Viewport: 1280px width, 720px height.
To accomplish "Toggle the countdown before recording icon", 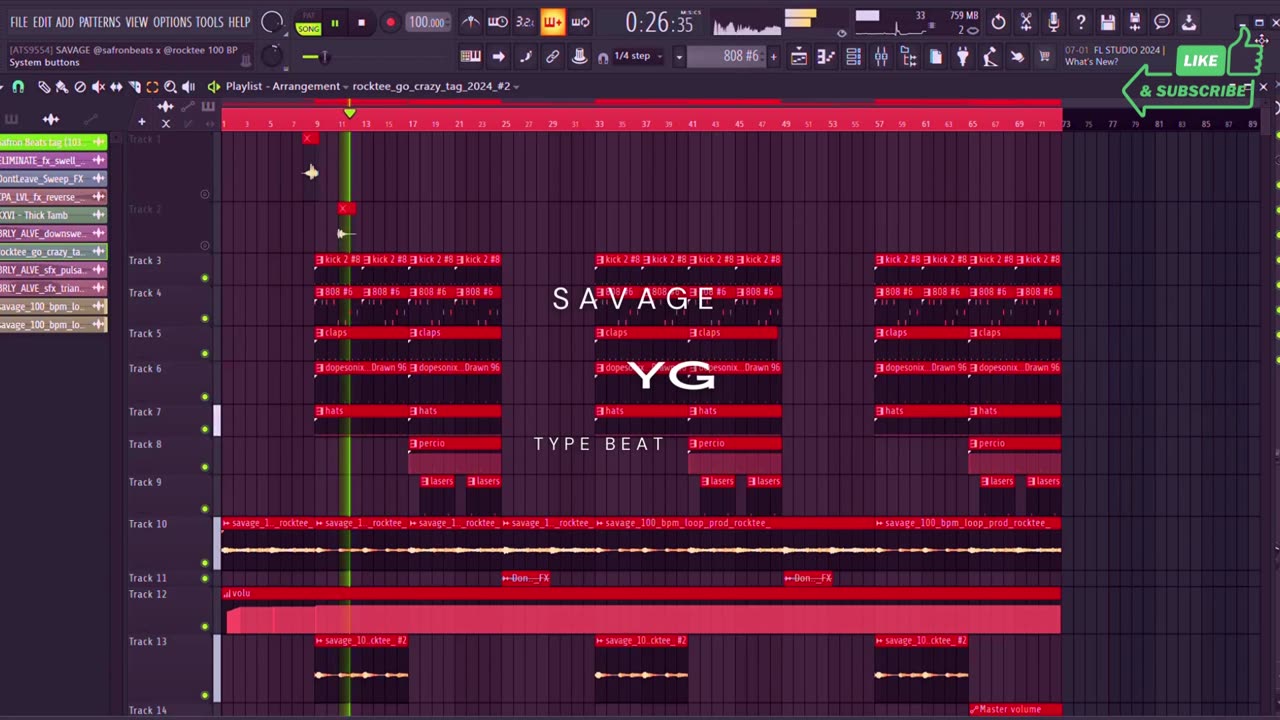I will click(524, 22).
